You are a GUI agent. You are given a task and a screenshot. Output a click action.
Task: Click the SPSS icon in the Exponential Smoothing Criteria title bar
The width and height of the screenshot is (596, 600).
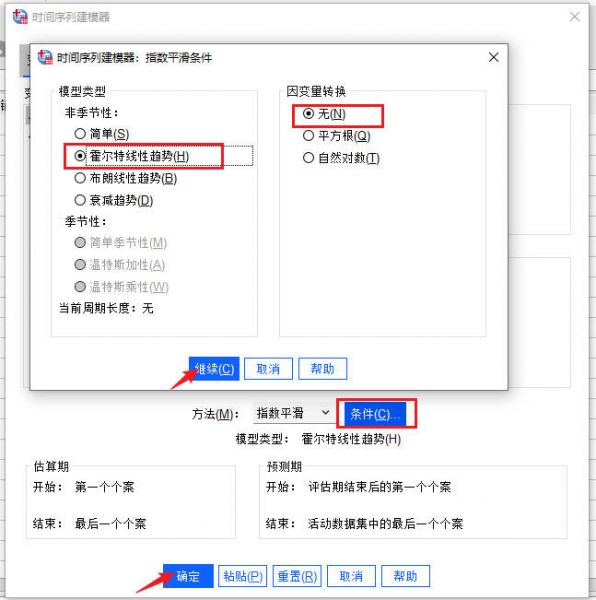(45, 57)
